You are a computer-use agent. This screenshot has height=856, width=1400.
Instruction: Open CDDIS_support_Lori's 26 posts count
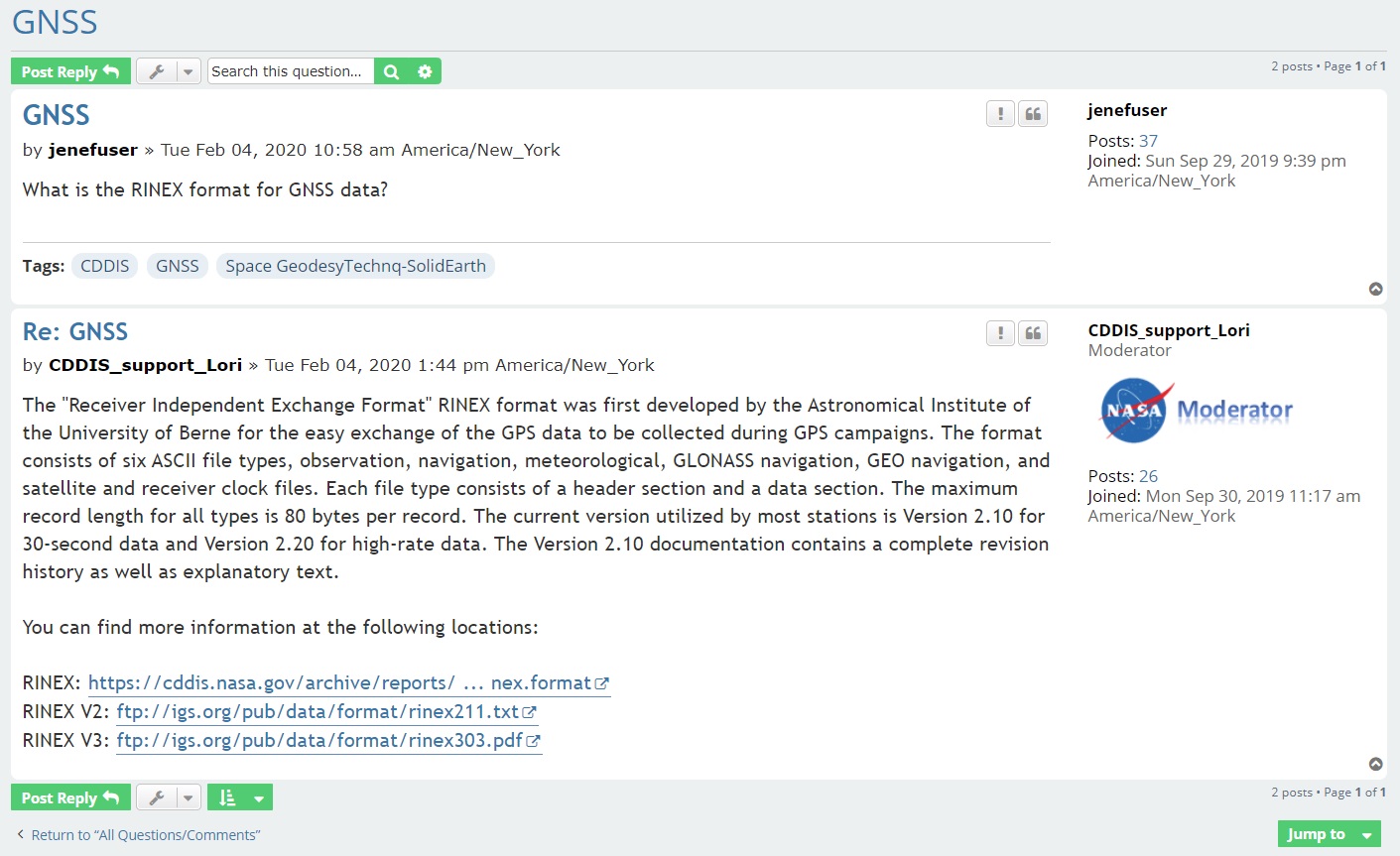tap(1148, 476)
